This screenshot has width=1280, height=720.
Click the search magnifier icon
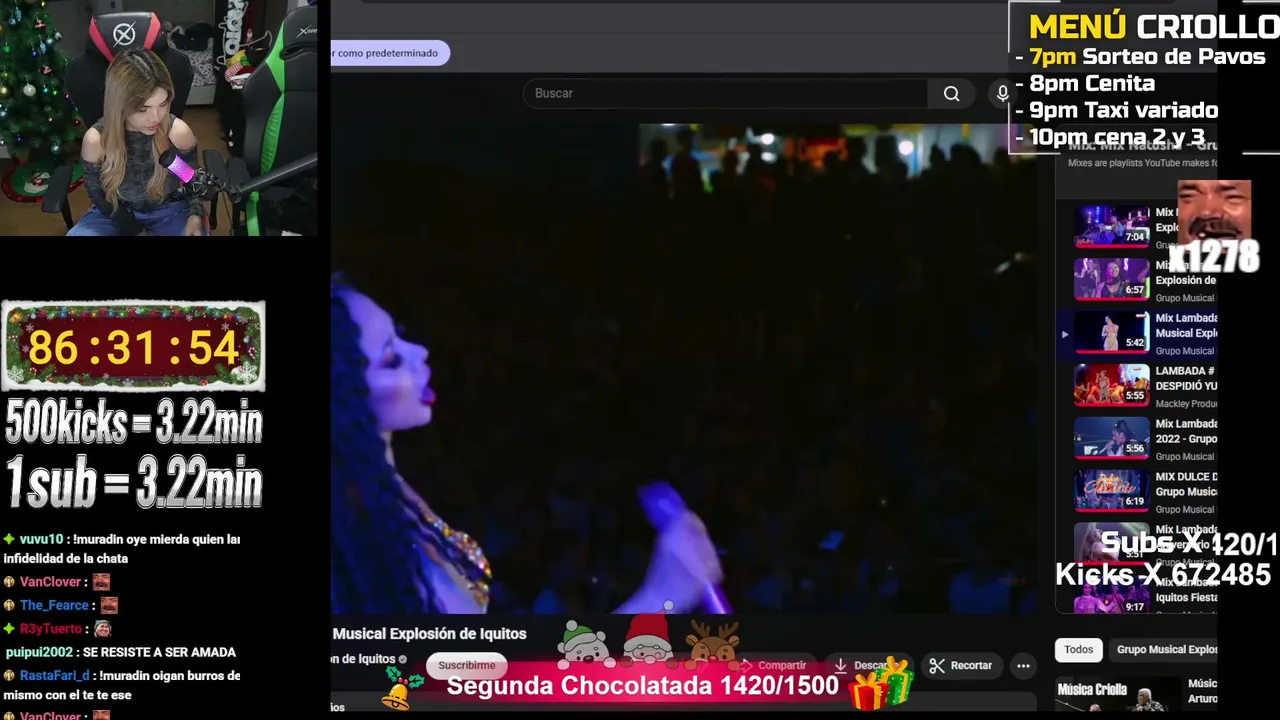[951, 94]
